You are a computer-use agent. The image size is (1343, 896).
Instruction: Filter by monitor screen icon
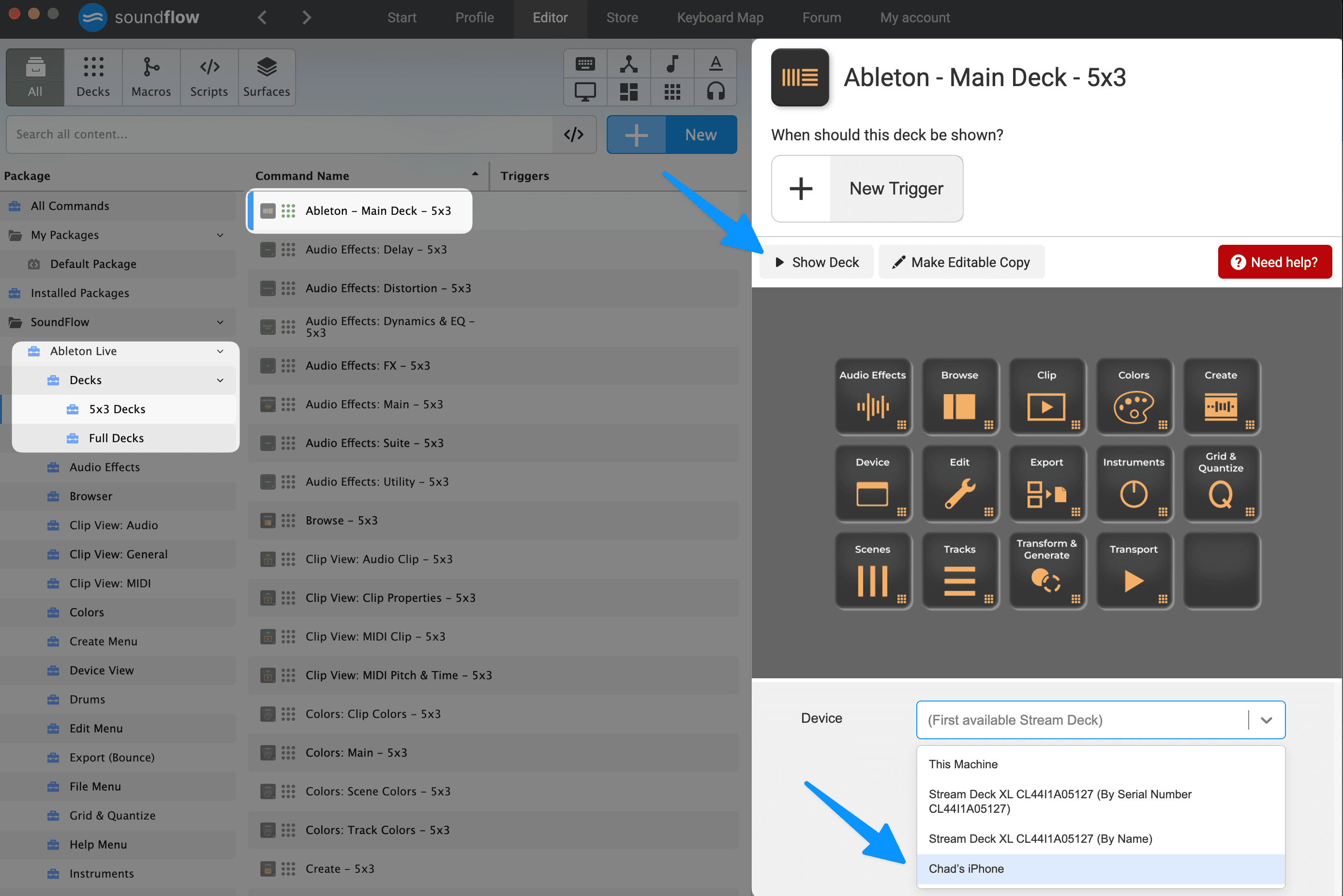[x=585, y=91]
